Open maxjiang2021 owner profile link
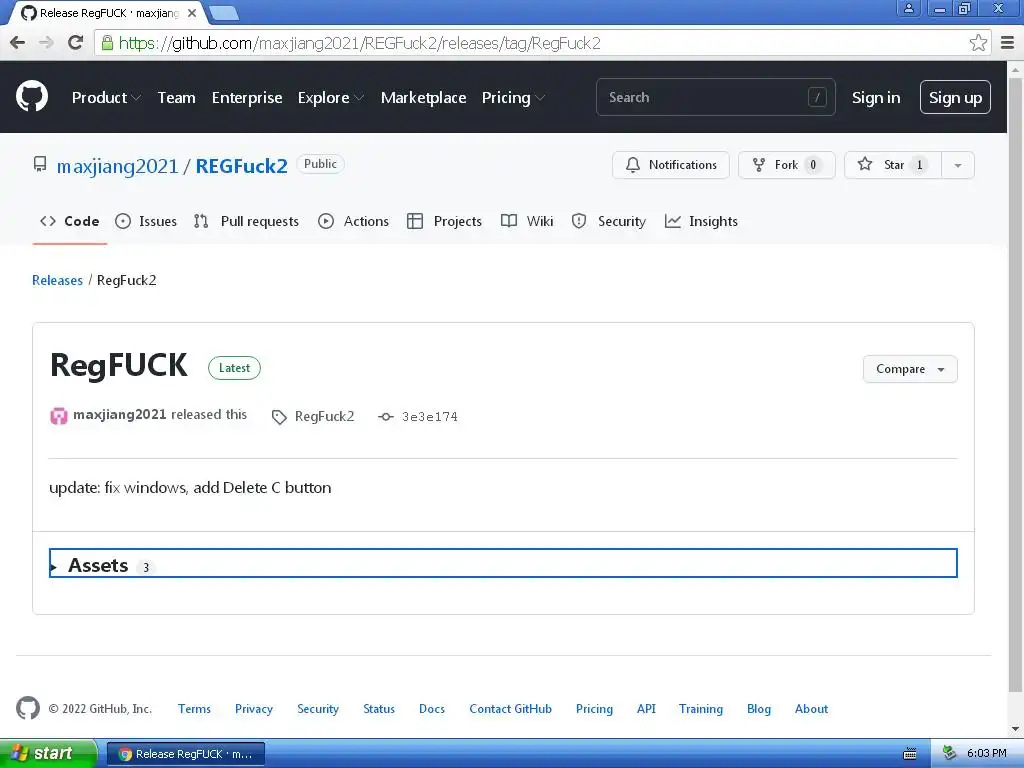 click(x=118, y=166)
